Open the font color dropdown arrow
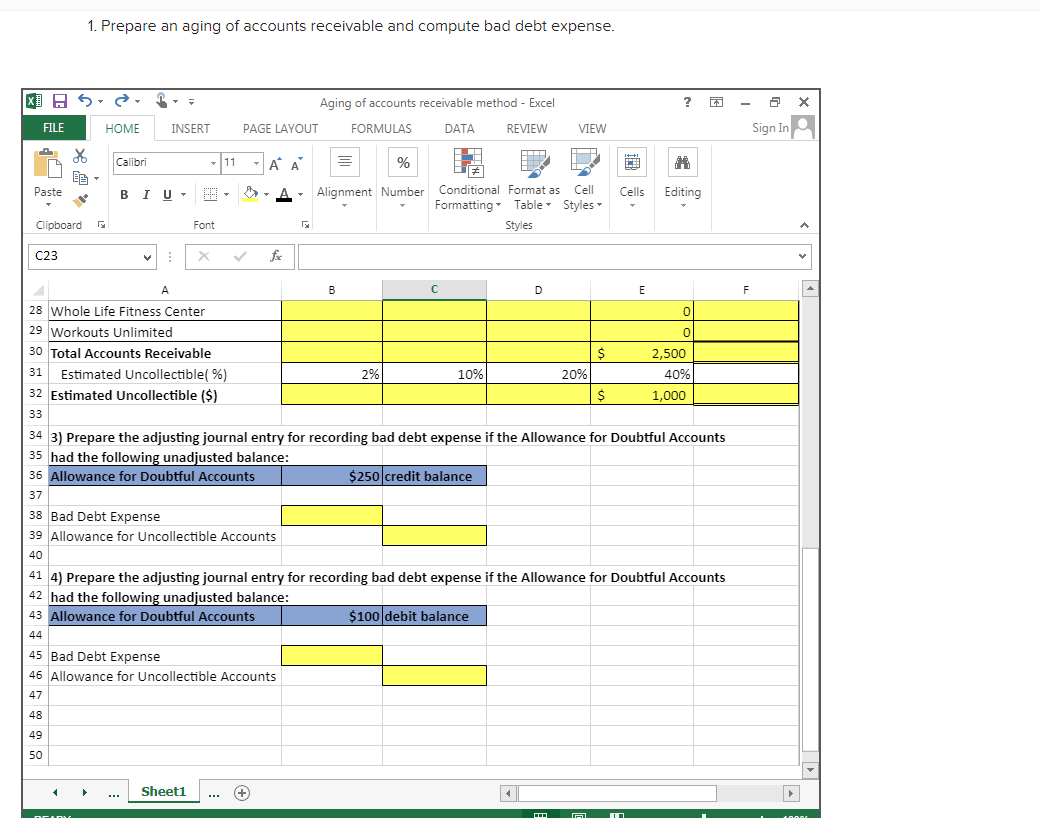The height and width of the screenshot is (832, 1040). (x=300, y=194)
